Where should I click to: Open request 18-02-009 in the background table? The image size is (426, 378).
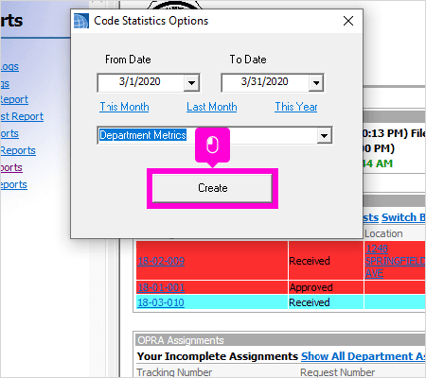(161, 261)
